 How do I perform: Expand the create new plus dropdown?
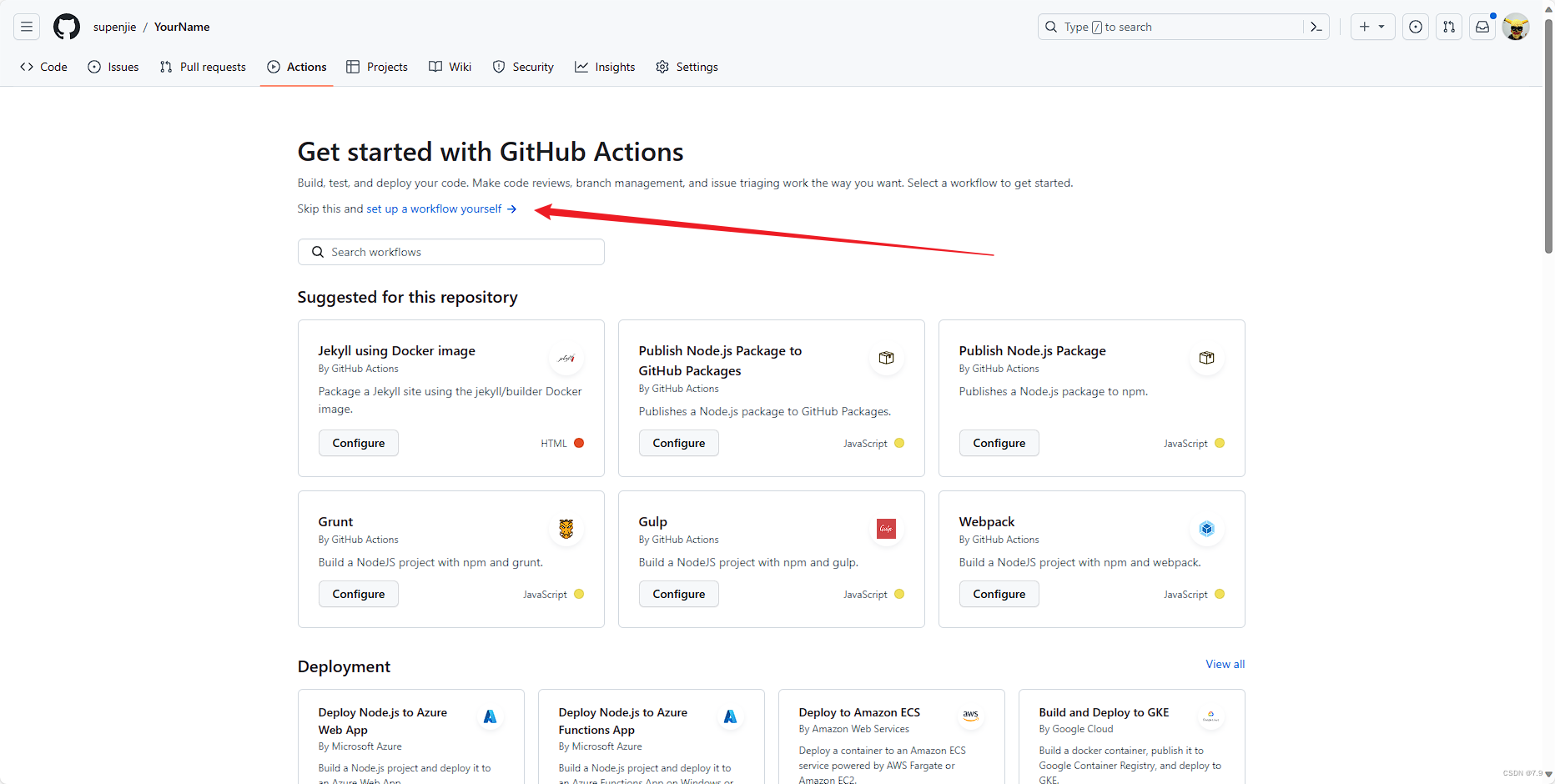click(x=1372, y=27)
